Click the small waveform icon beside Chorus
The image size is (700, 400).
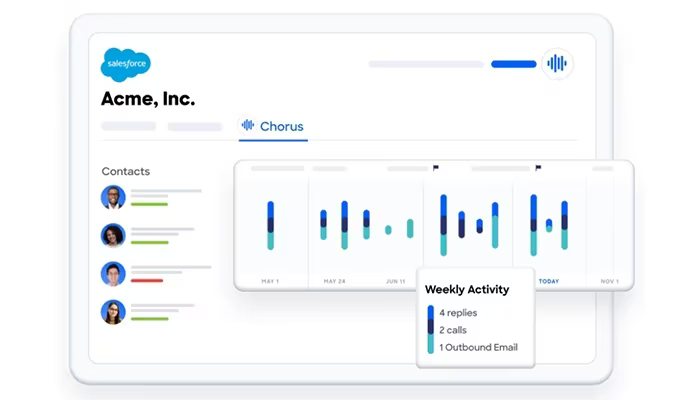pyautogui.click(x=248, y=125)
